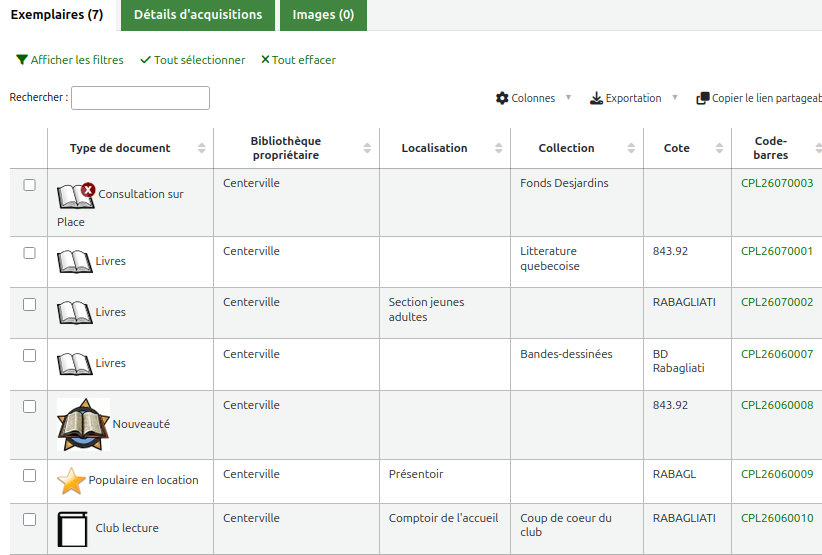Sort by Collection column arrows
Viewport: 822px width, 555px height.
[x=631, y=148]
